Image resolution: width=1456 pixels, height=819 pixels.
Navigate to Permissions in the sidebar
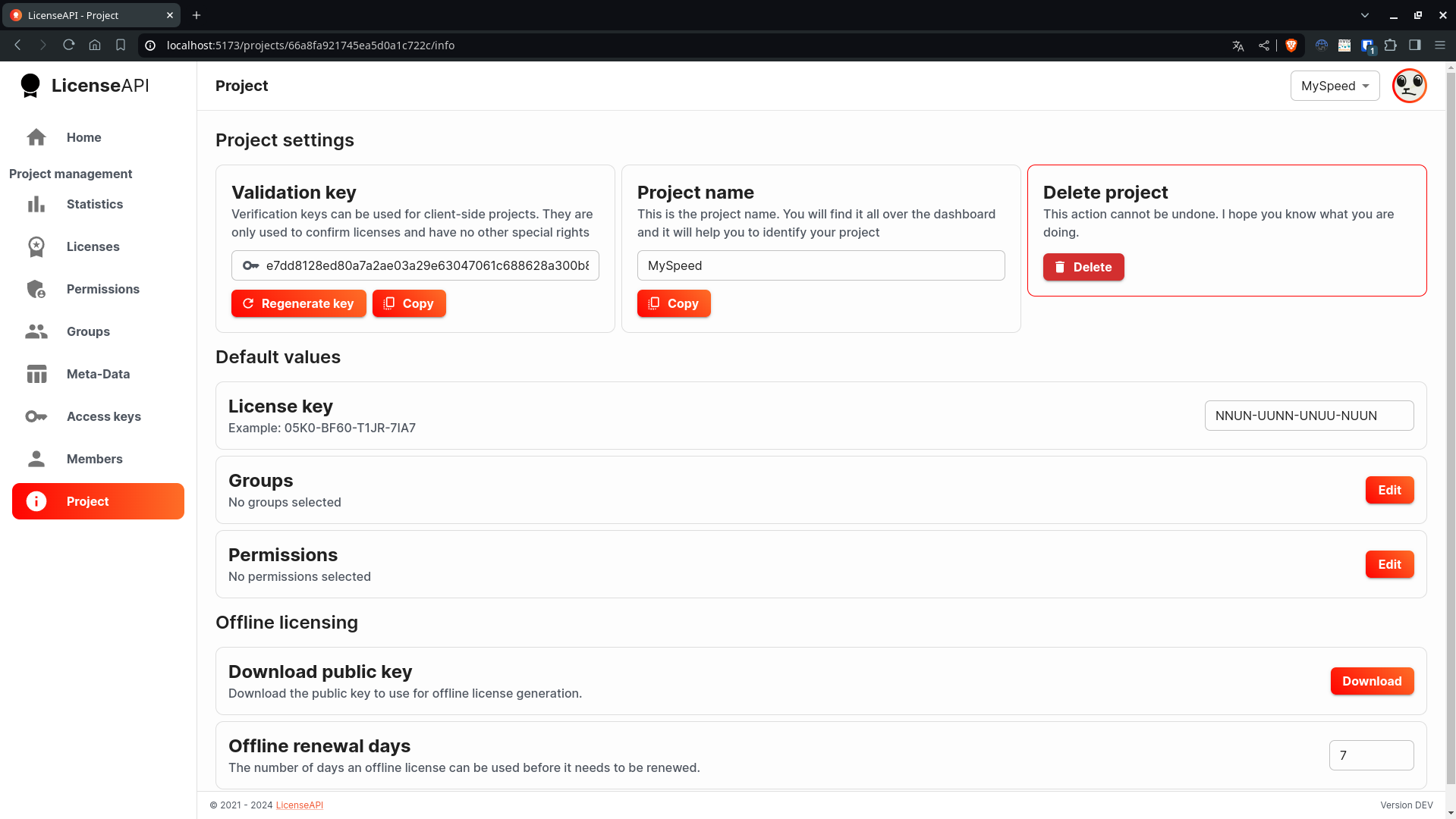click(98, 289)
